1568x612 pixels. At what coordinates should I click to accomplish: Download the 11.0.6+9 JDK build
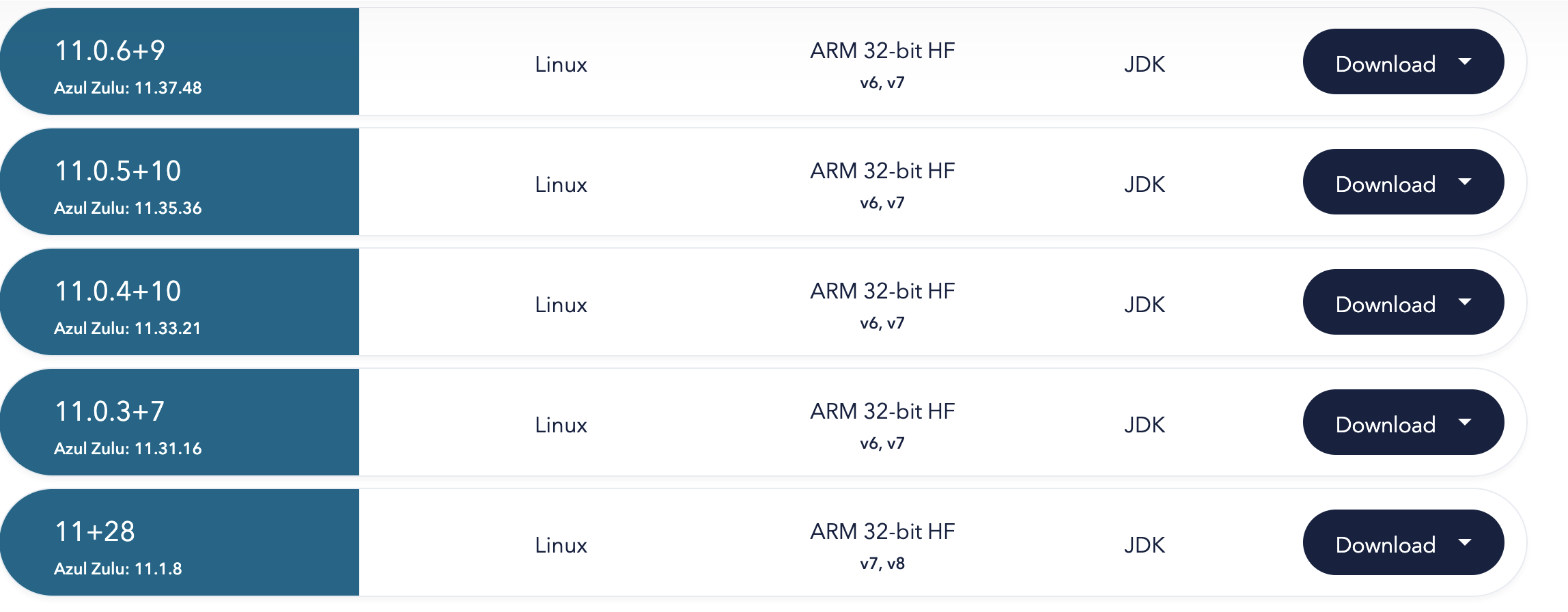(1385, 64)
